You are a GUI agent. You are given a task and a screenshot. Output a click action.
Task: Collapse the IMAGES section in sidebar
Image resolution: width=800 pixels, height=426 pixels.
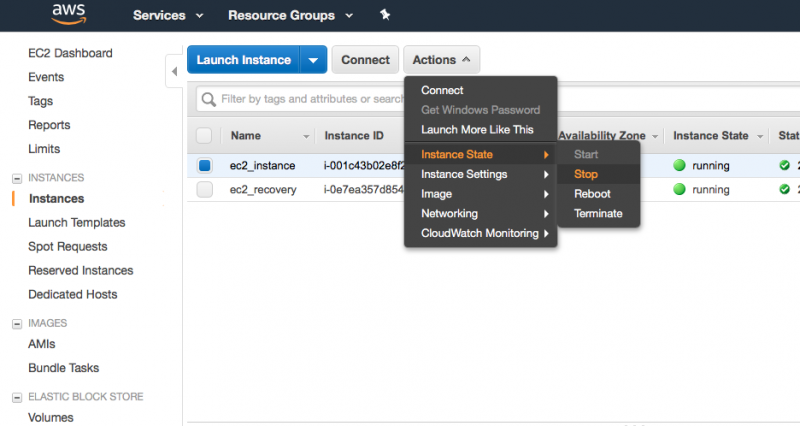pyautogui.click(x=17, y=324)
